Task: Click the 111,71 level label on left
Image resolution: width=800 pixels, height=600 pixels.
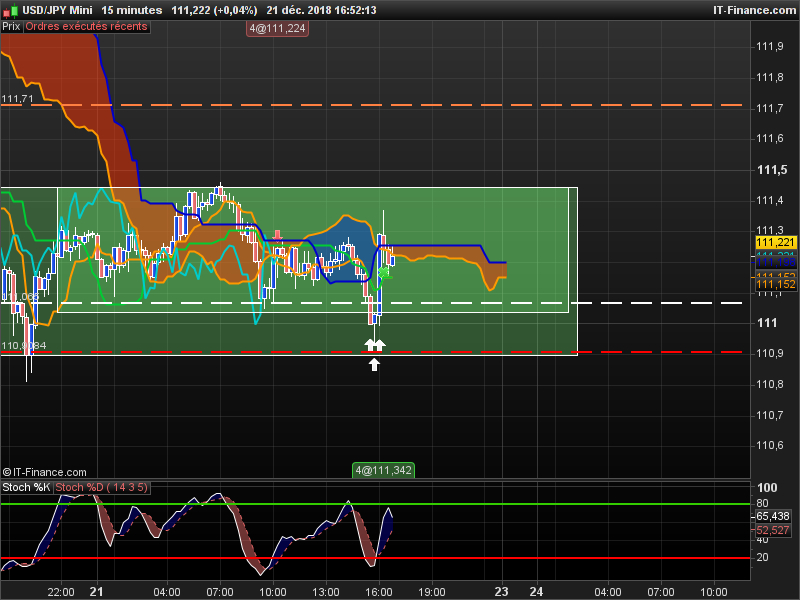Action: coord(17,98)
